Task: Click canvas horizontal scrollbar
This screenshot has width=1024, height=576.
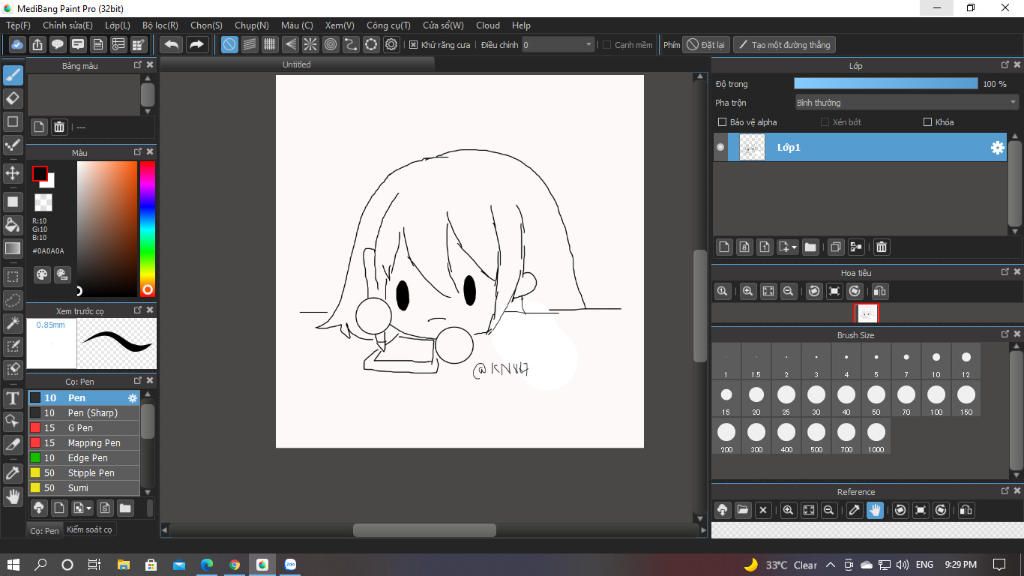Action: point(424,530)
